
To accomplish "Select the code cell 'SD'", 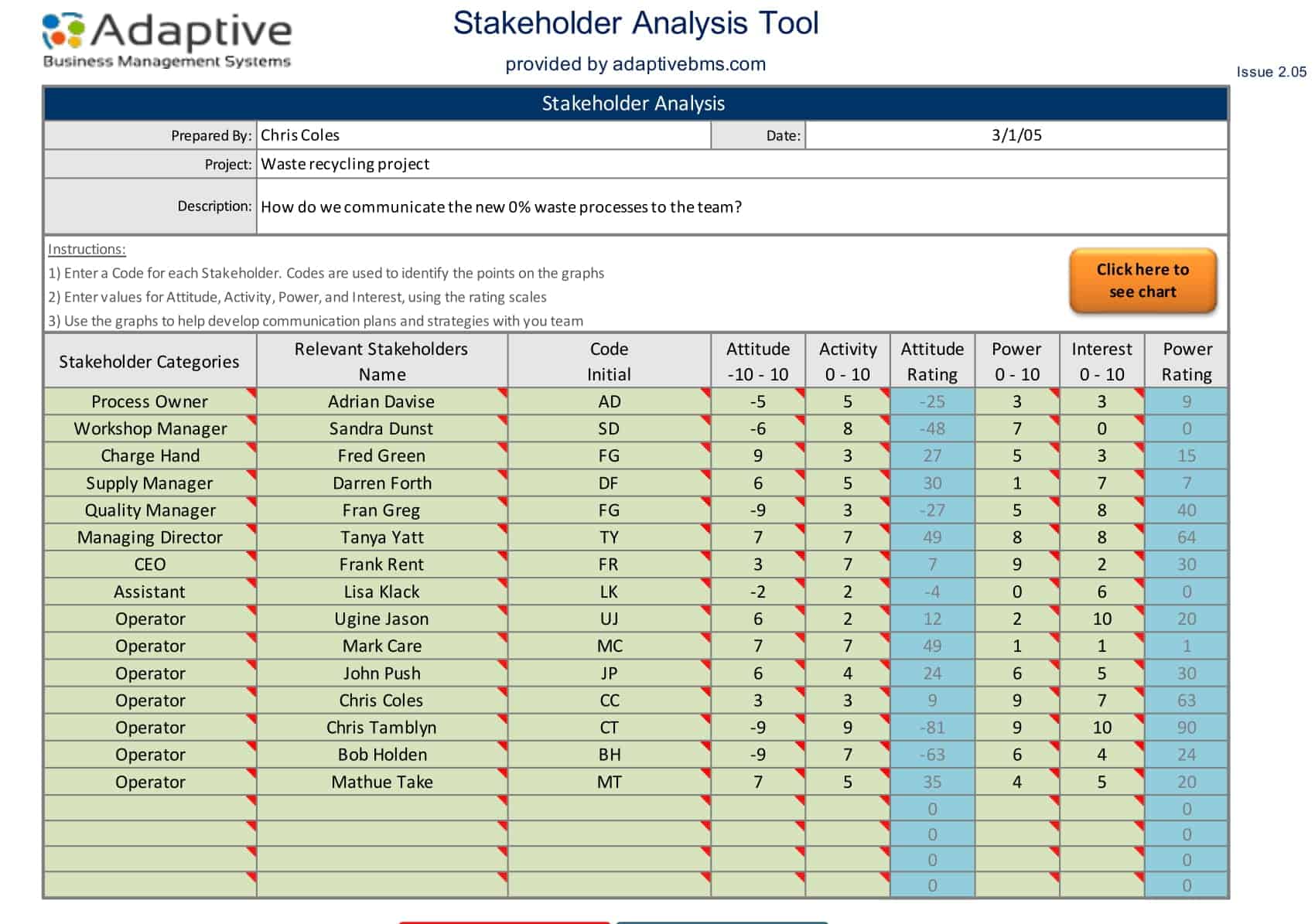I will click(x=609, y=429).
